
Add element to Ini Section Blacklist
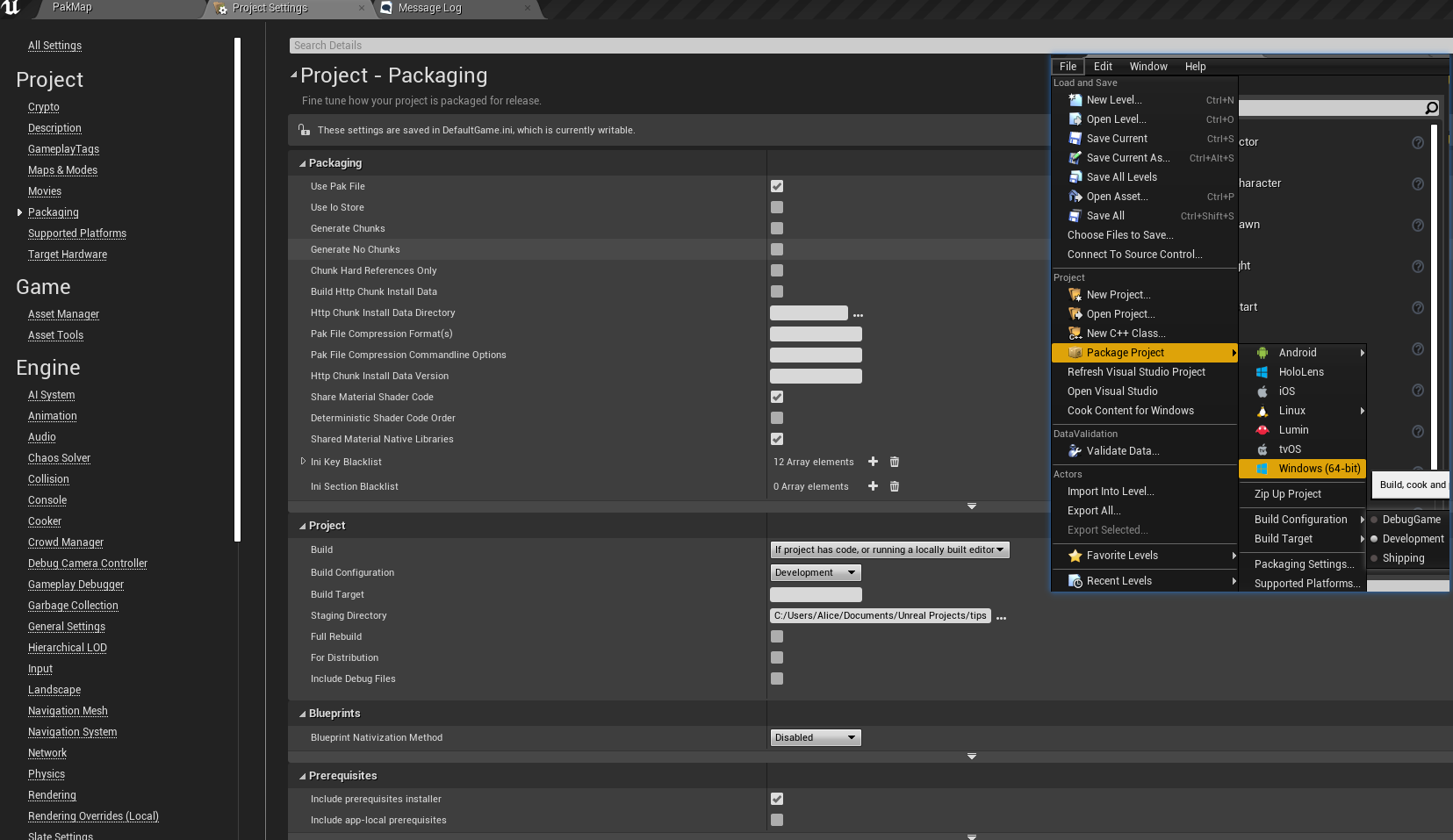(x=873, y=486)
